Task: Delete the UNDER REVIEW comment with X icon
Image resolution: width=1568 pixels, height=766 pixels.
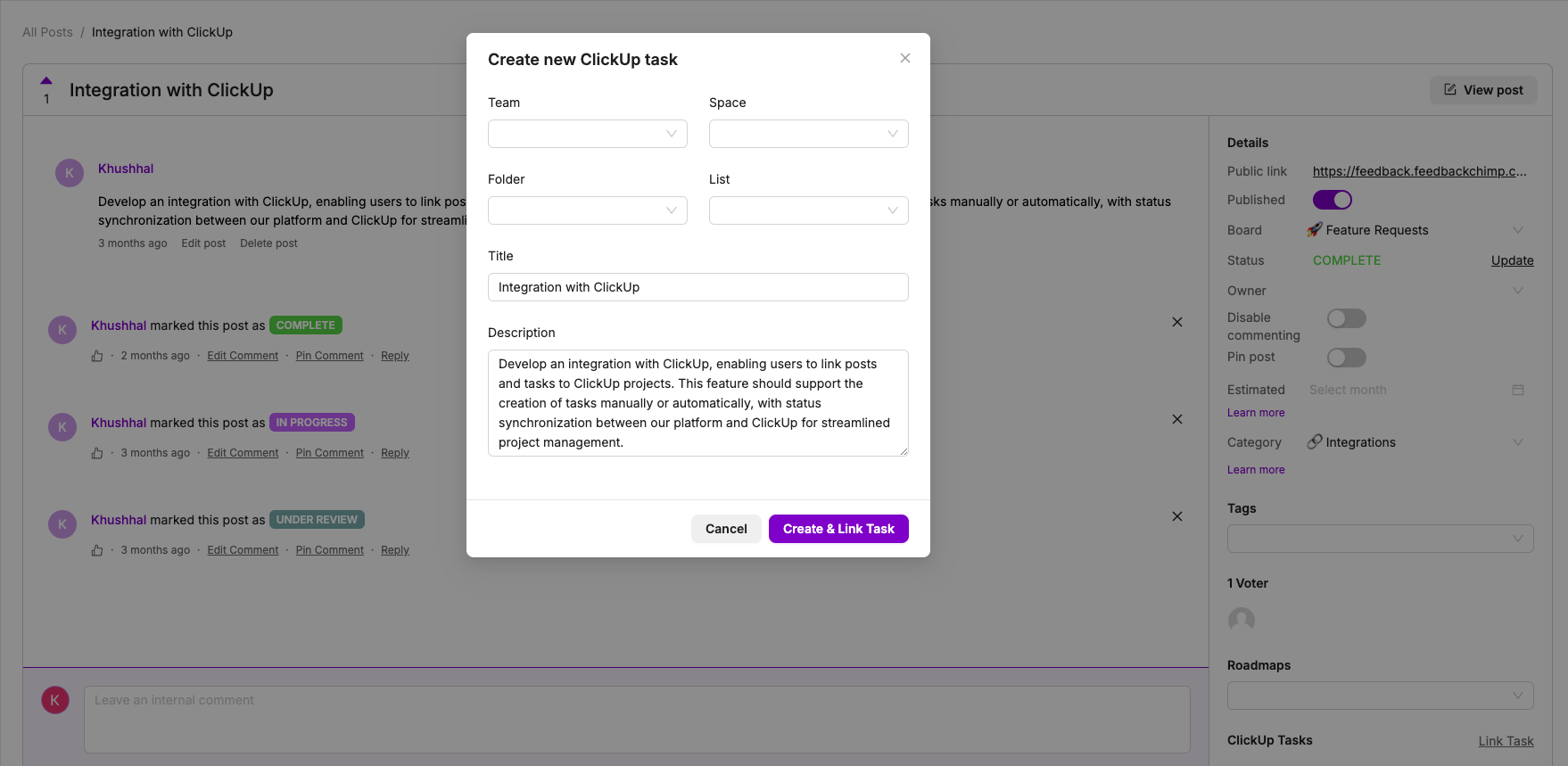Action: [1176, 516]
